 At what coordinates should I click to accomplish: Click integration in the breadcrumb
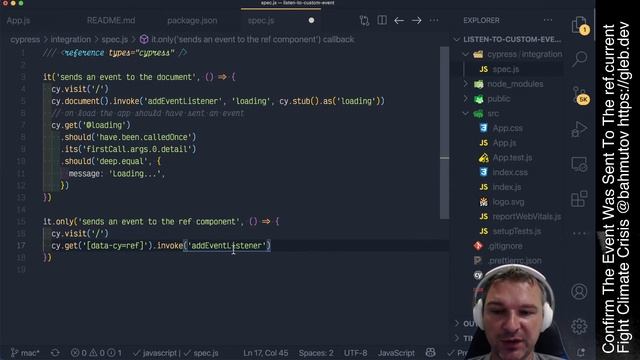tap(71, 39)
